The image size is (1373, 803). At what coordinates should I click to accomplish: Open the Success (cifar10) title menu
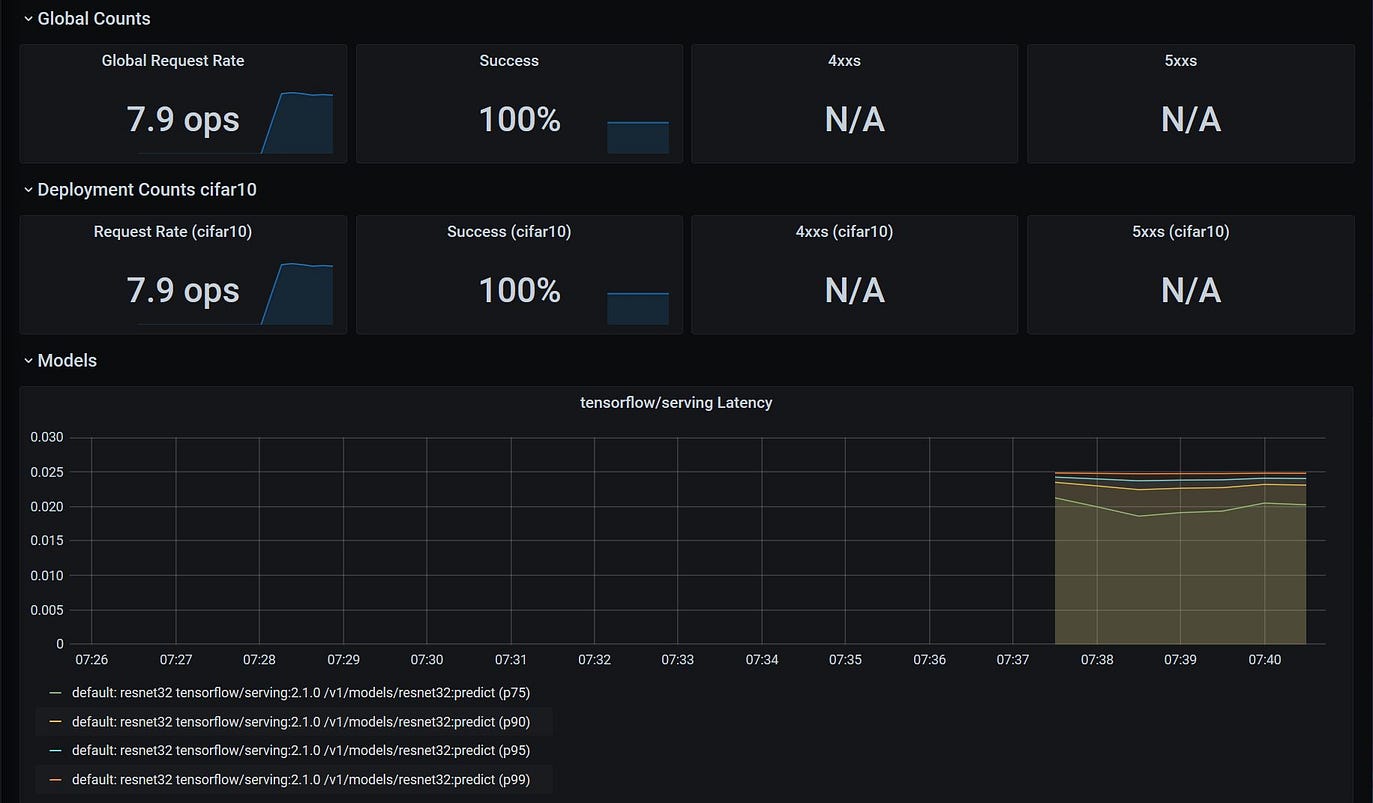point(509,232)
